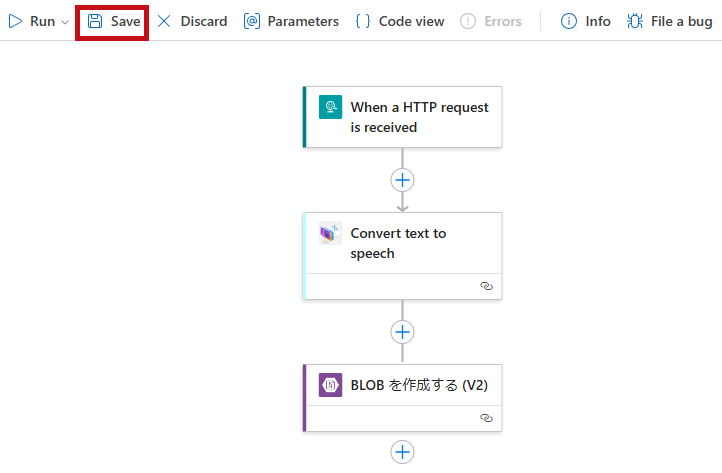722x473 pixels.
Task: Click the Discard X icon
Action: click(x=164, y=21)
